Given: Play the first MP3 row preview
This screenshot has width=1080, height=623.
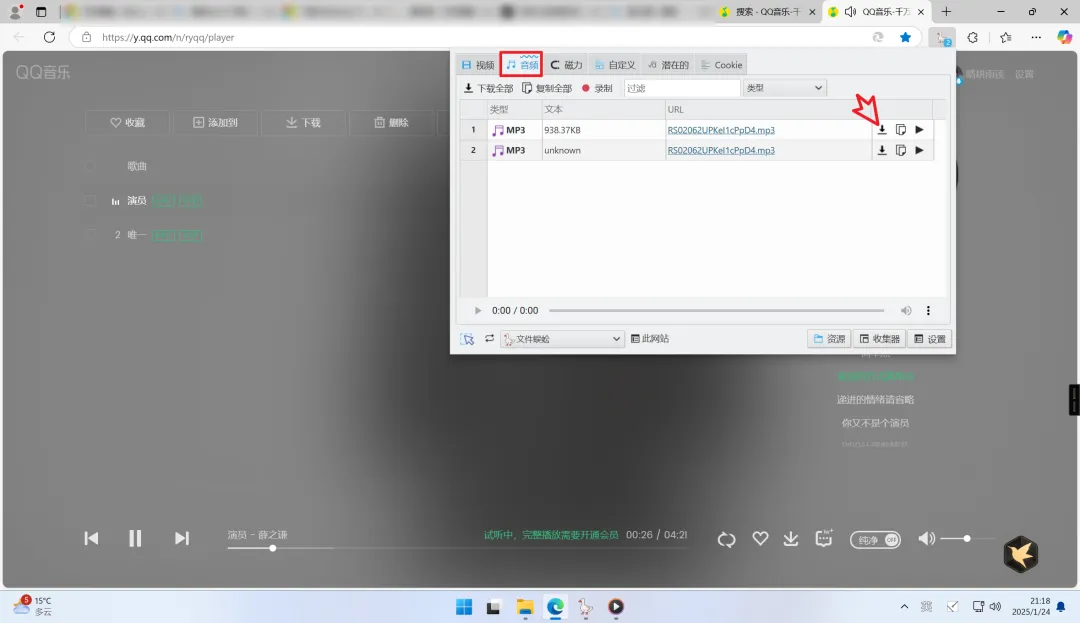Looking at the screenshot, I should (x=919, y=130).
